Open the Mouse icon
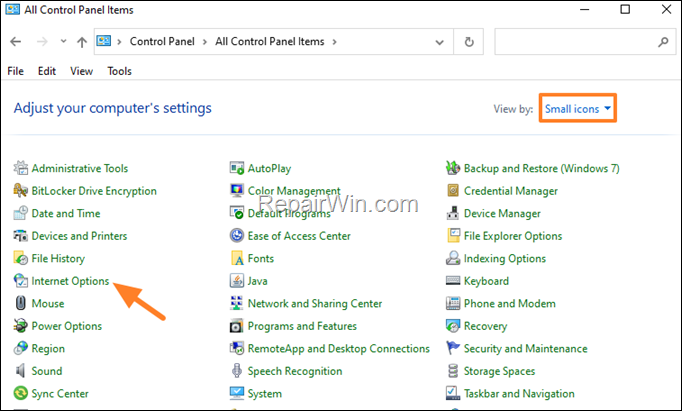The height and width of the screenshot is (411, 682). (20, 303)
